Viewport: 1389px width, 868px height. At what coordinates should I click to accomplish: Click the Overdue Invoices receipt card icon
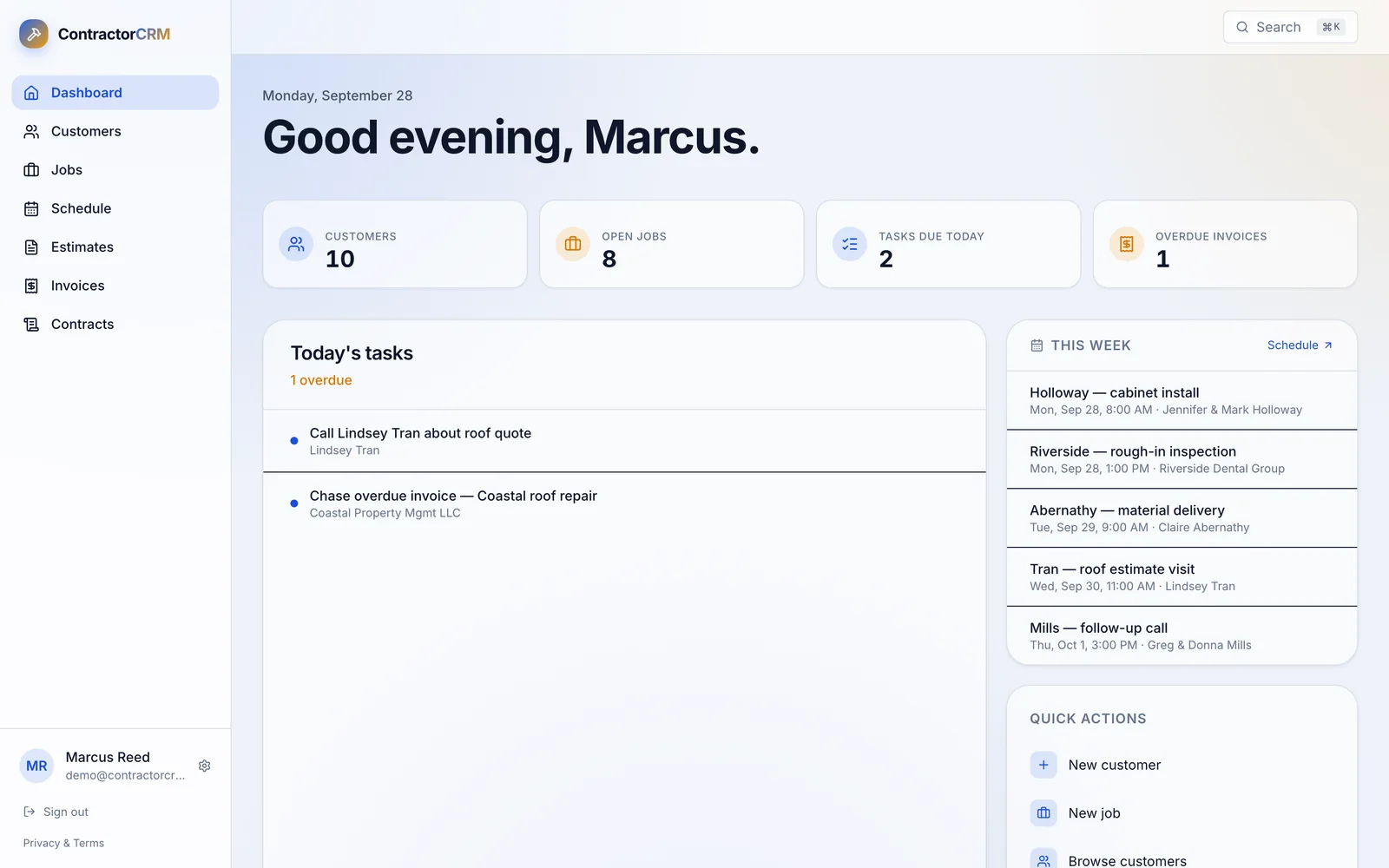pos(1127,244)
